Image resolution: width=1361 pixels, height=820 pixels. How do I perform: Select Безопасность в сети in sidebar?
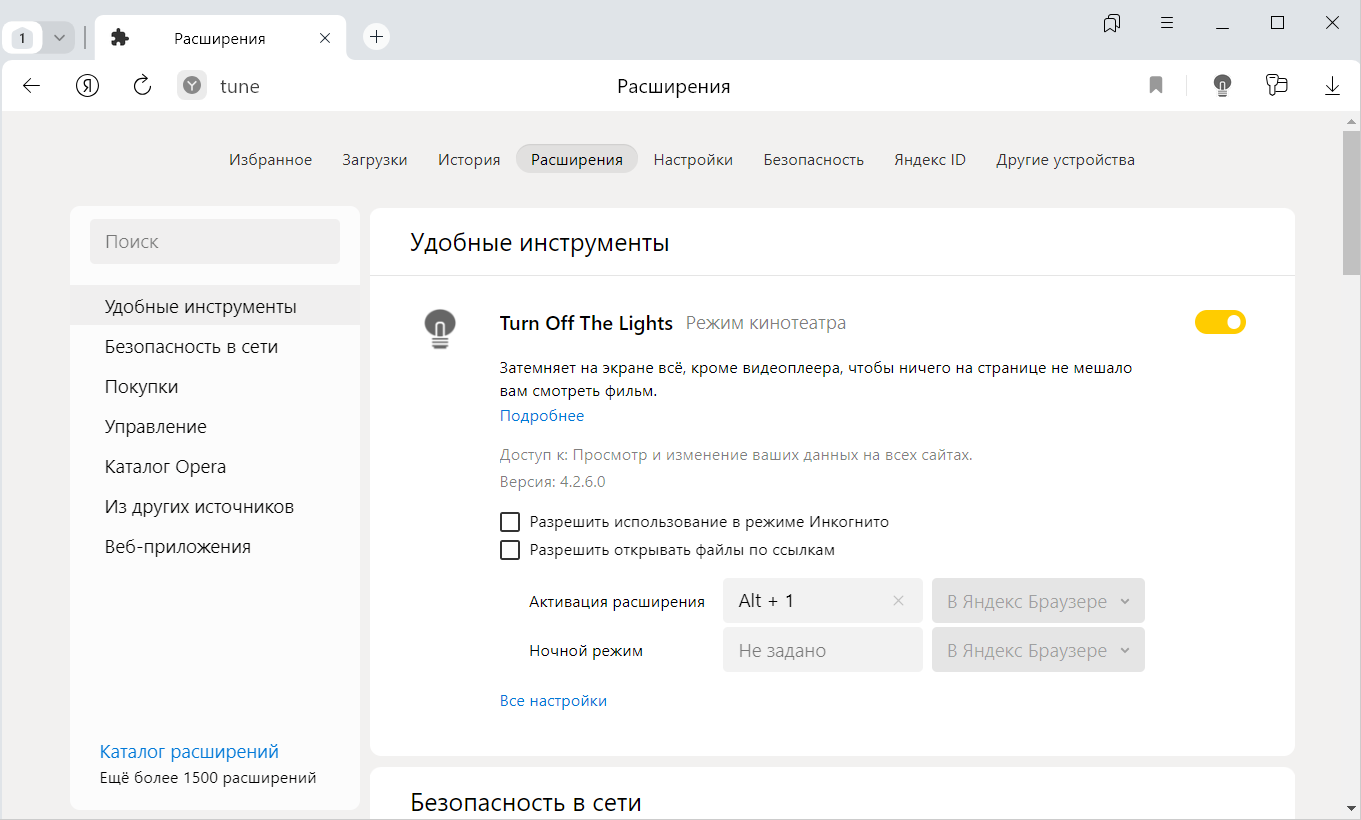point(191,347)
